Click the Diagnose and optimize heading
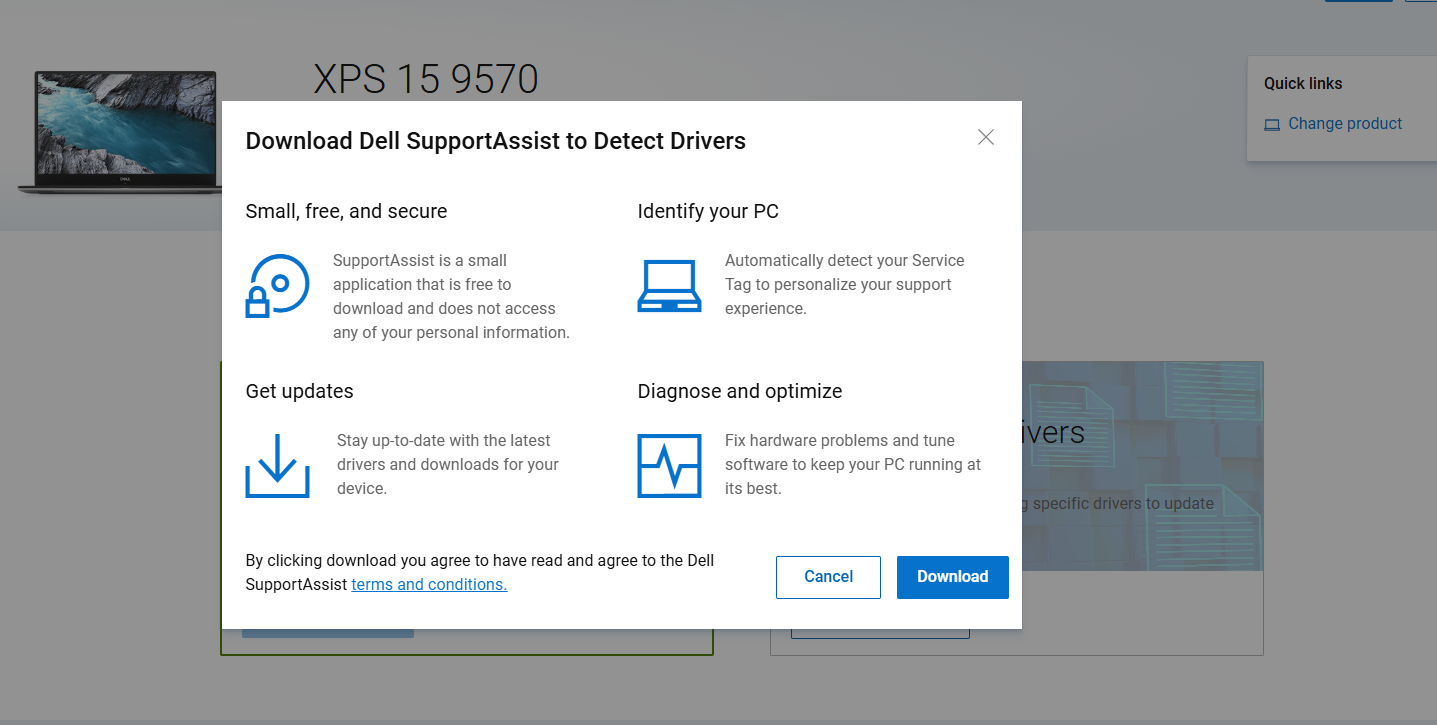This screenshot has width=1437, height=725. tap(739, 391)
